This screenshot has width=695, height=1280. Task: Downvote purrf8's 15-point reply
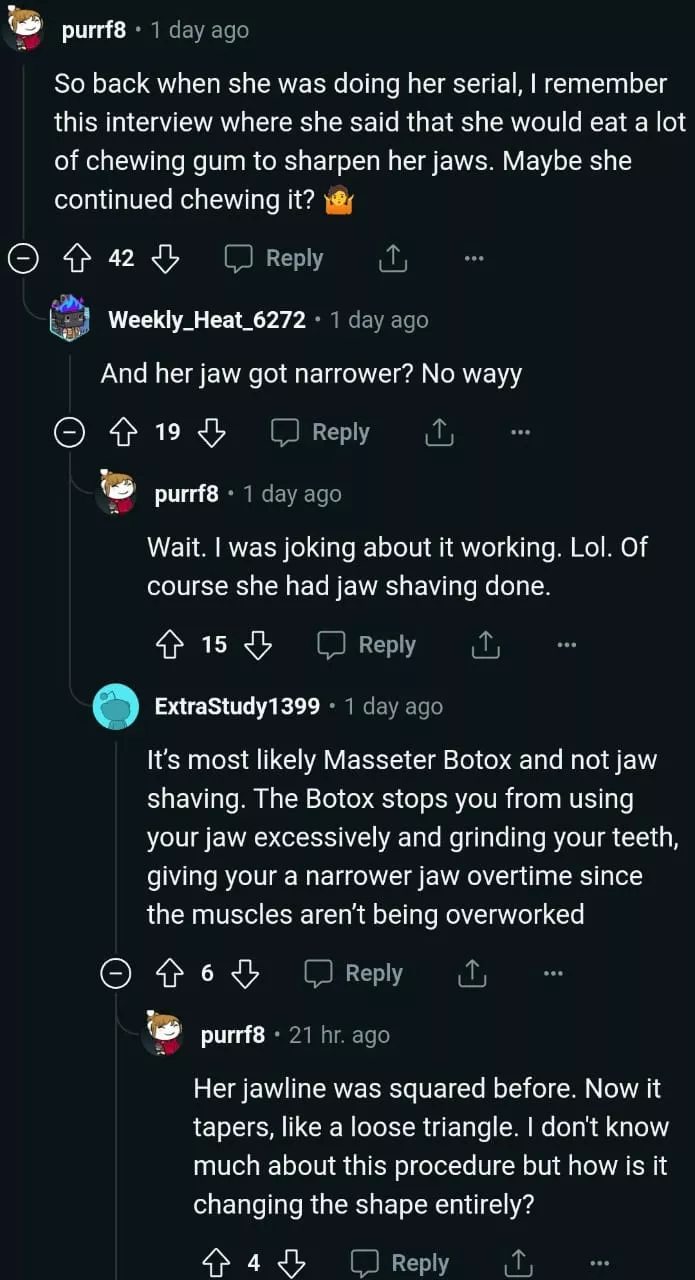click(258, 645)
